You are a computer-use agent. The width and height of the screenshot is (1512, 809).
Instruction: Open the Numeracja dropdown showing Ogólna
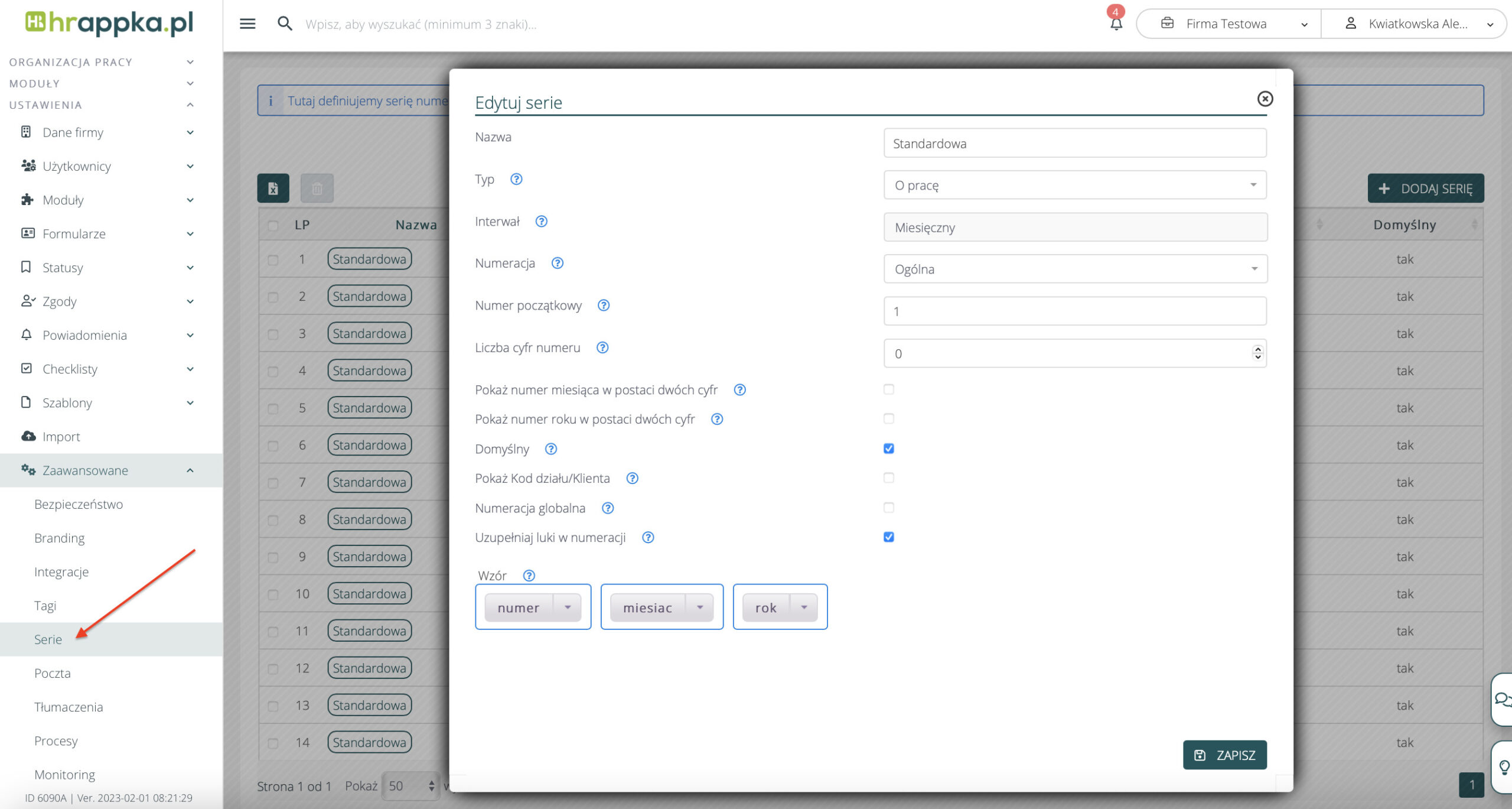[1075, 269]
